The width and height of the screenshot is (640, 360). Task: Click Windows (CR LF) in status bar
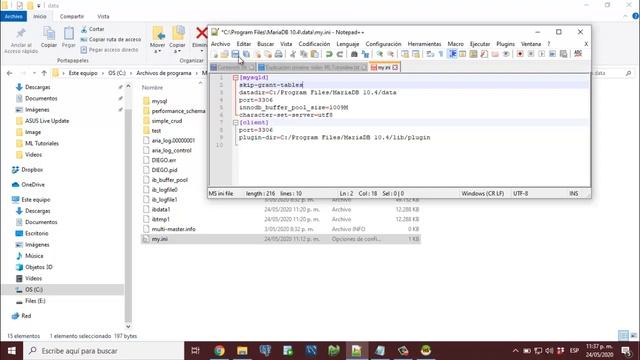pyautogui.click(x=482, y=193)
